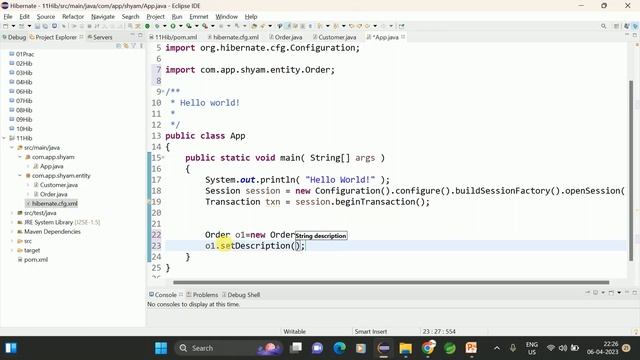Switch to the Debug view tab
This screenshot has width=640, height=360.
click(x=14, y=37)
